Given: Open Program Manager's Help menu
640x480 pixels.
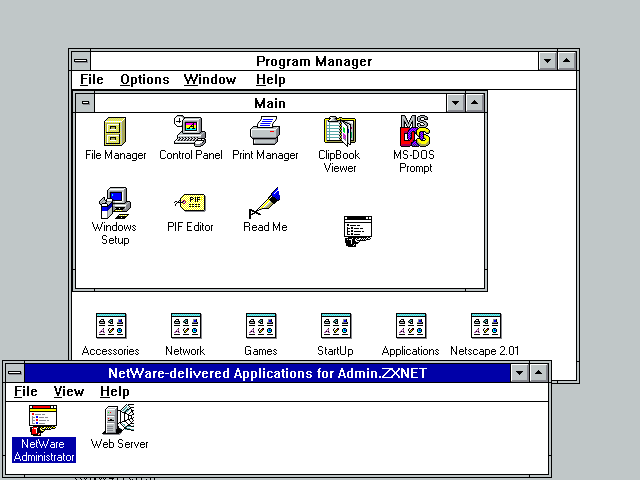Looking at the screenshot, I should click(271, 80).
